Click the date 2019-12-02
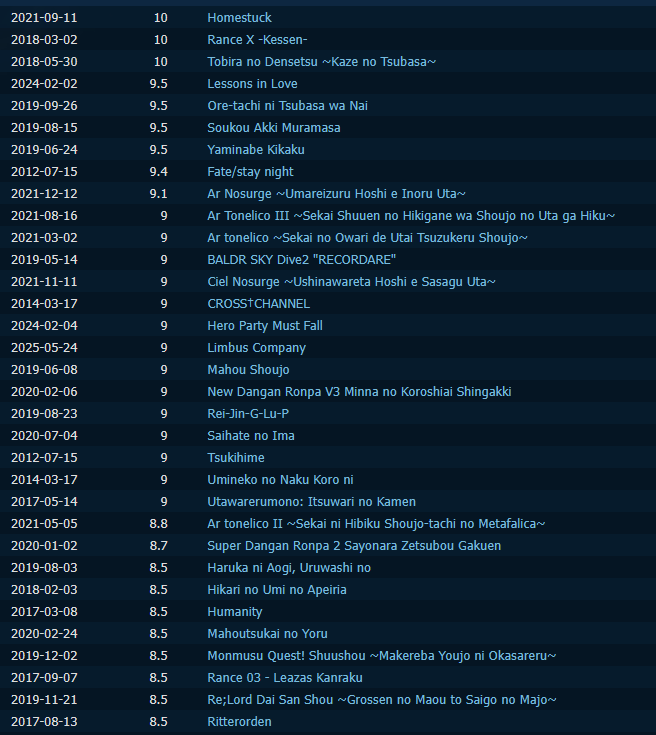 point(44,657)
